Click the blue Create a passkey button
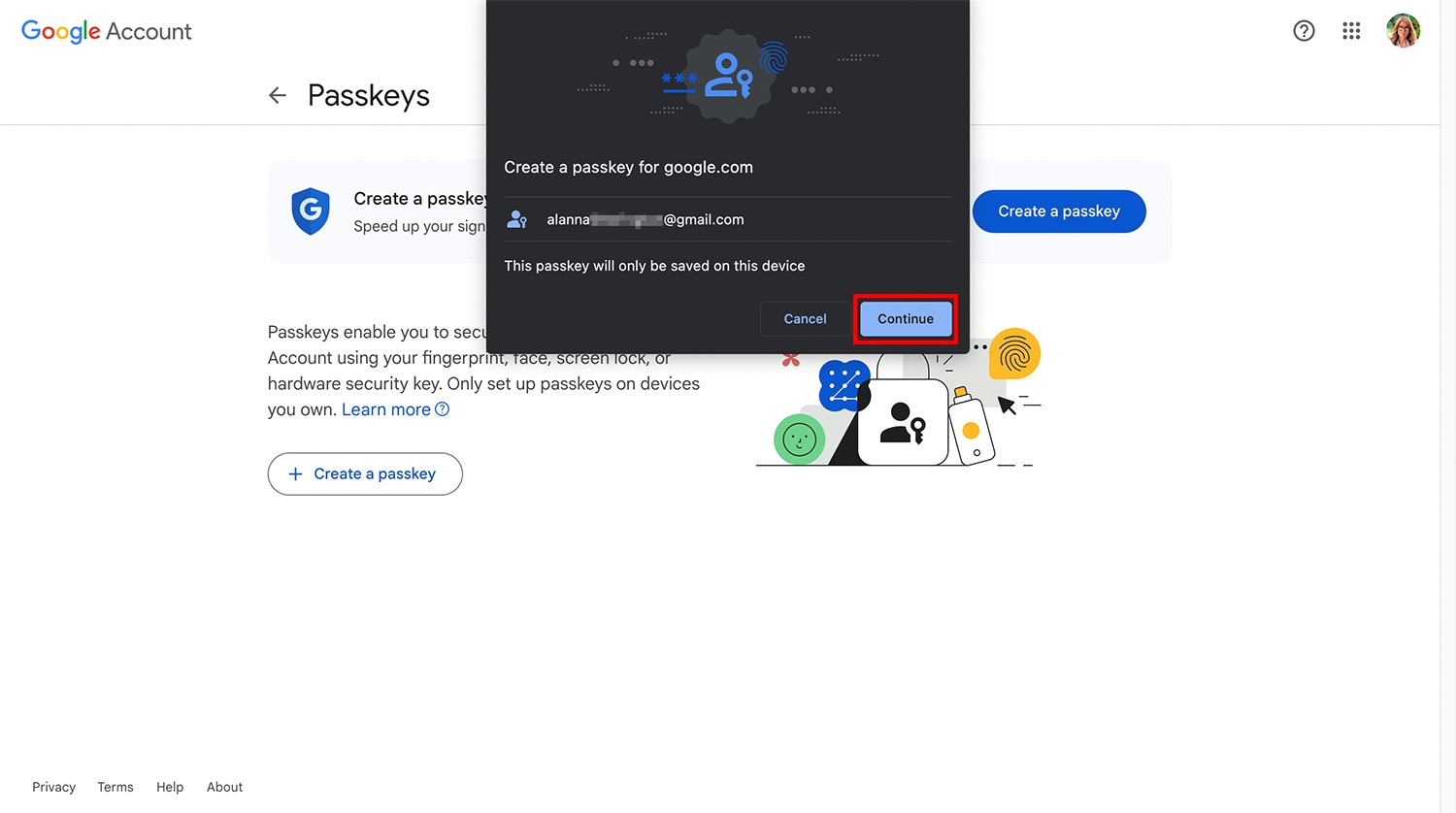This screenshot has width=1456, height=813. pos(1059,211)
